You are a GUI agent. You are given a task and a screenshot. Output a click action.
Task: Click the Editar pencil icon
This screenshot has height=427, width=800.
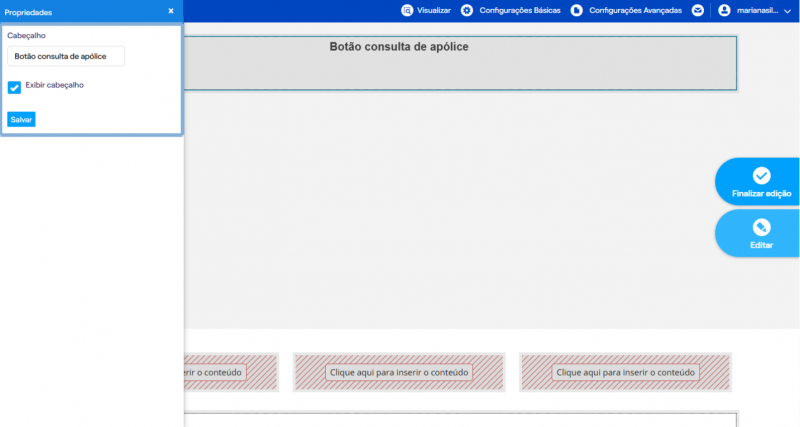click(x=761, y=227)
